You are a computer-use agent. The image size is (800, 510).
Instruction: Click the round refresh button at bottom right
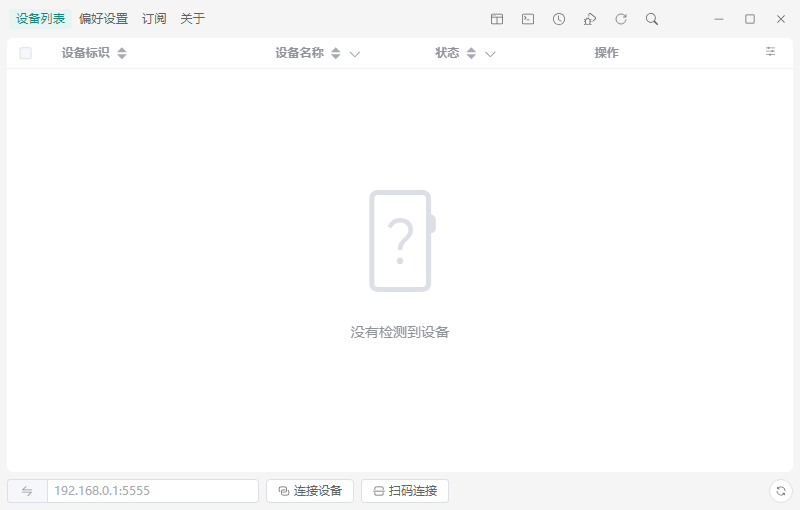pyautogui.click(x=781, y=491)
